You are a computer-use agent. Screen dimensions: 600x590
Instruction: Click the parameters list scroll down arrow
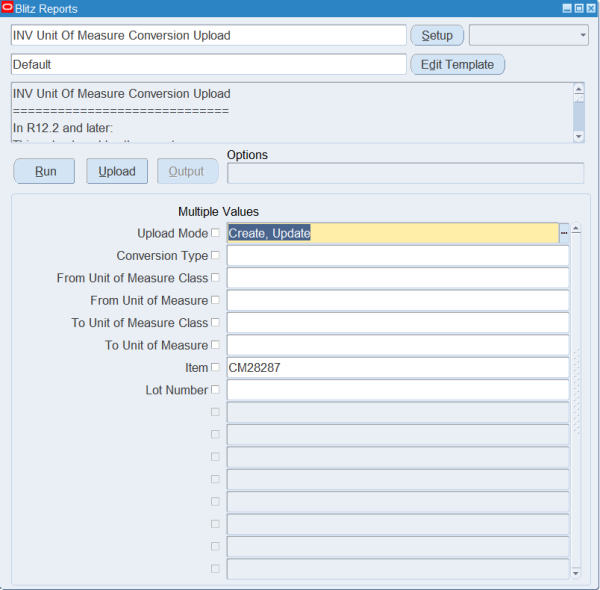(576, 573)
